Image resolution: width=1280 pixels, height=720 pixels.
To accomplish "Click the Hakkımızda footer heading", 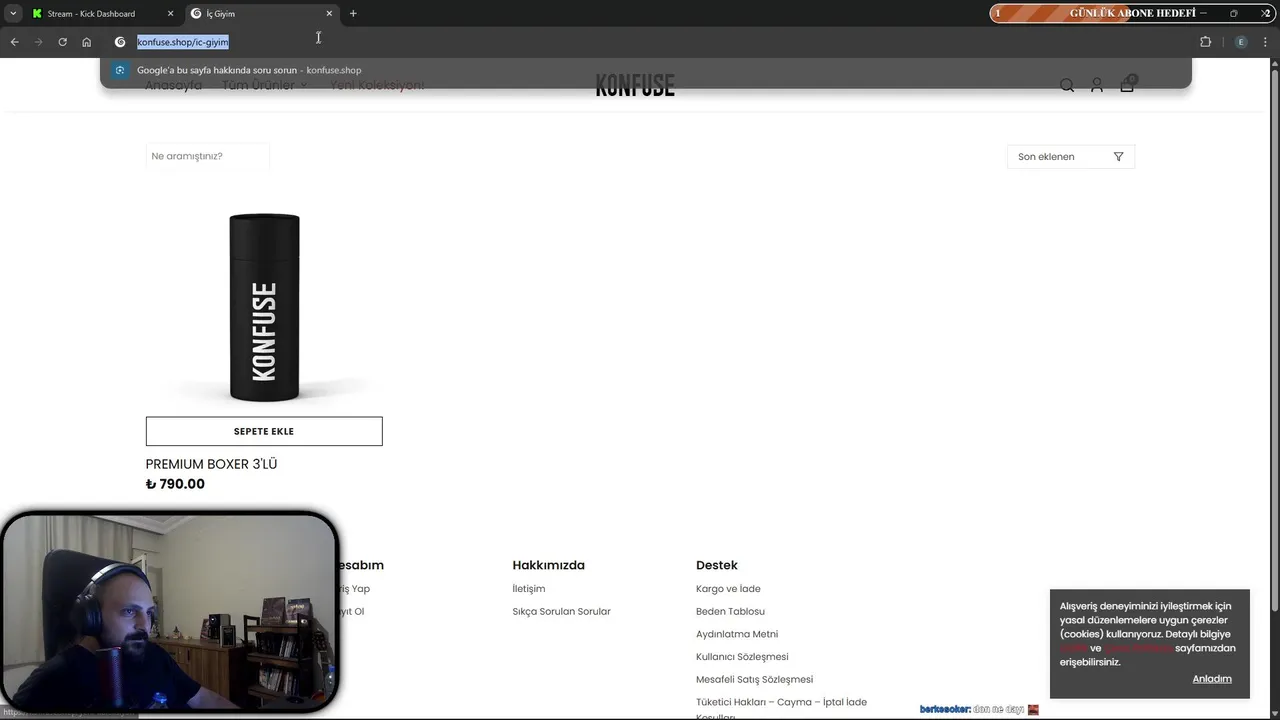I will (548, 565).
